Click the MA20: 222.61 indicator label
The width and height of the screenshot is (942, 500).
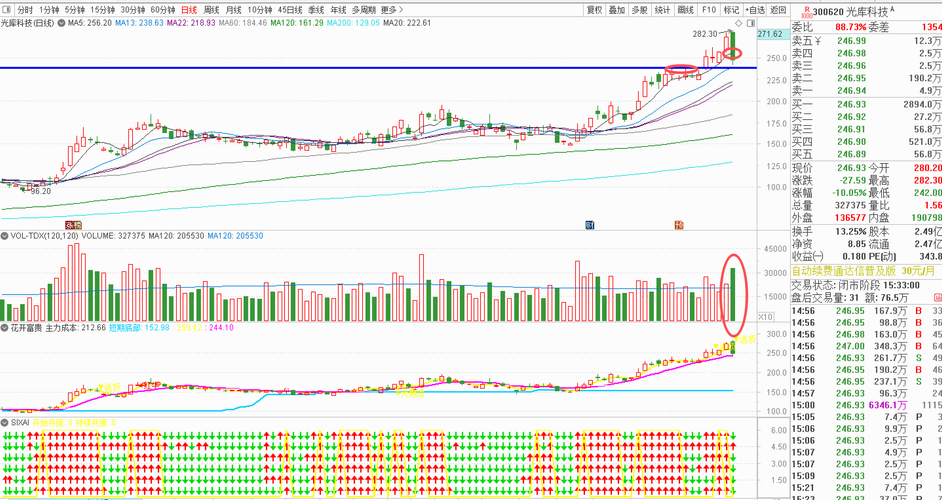coord(407,23)
